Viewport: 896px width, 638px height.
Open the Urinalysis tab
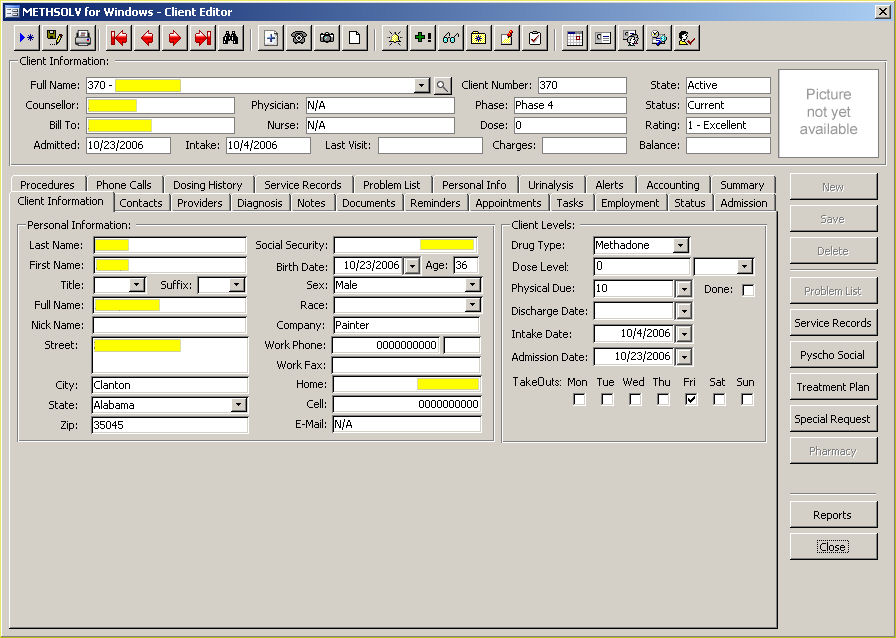click(x=550, y=185)
